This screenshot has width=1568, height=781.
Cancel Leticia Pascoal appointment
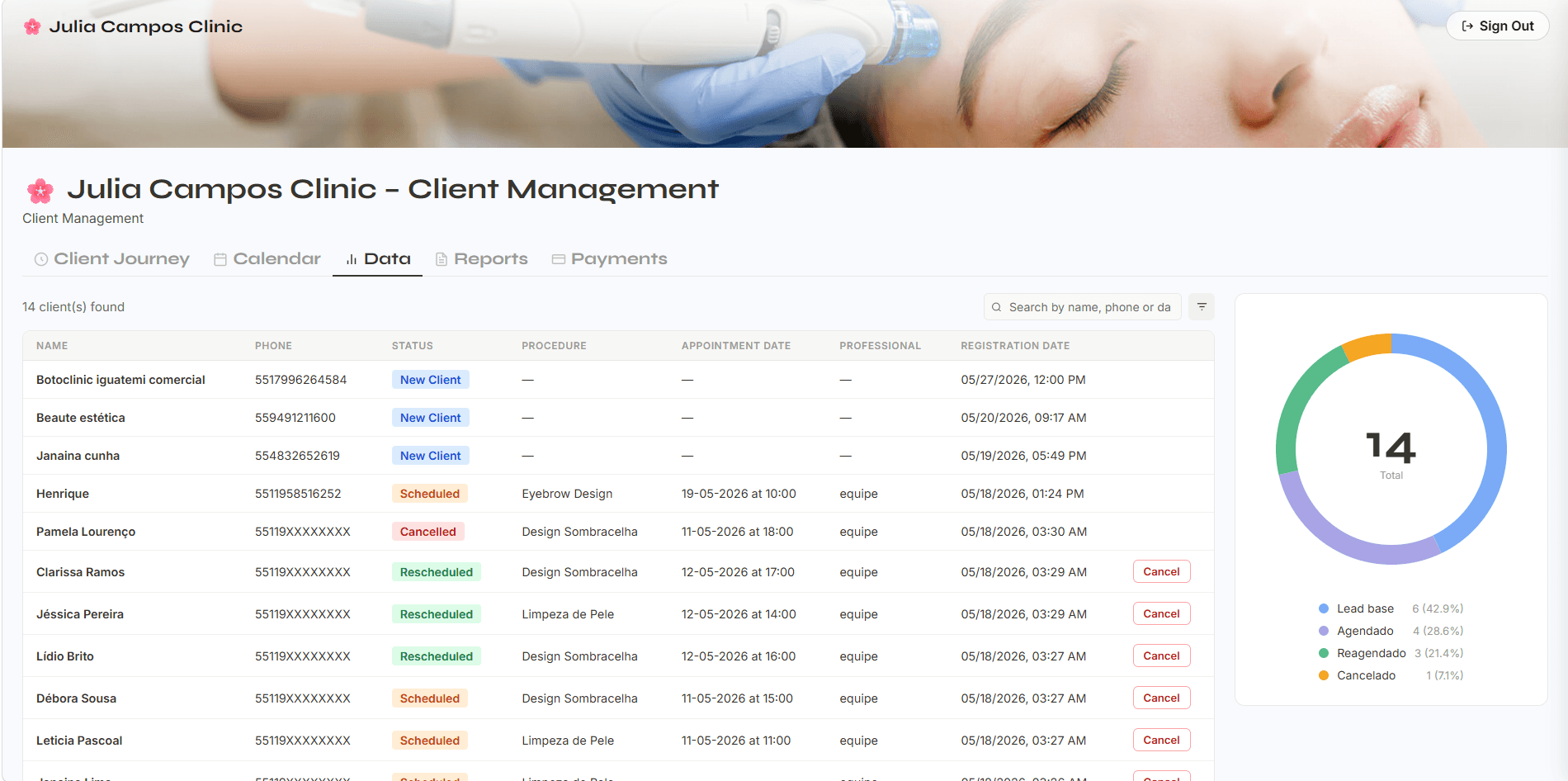tap(1161, 740)
